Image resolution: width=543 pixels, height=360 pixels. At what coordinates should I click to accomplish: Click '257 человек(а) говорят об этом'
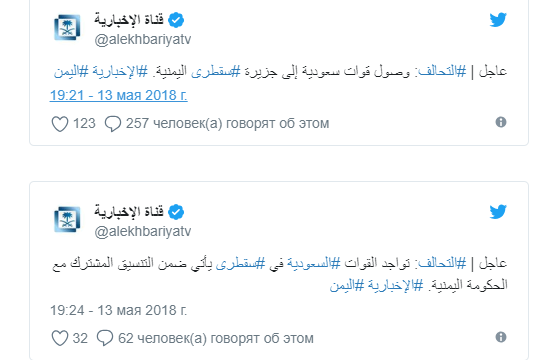227,124
